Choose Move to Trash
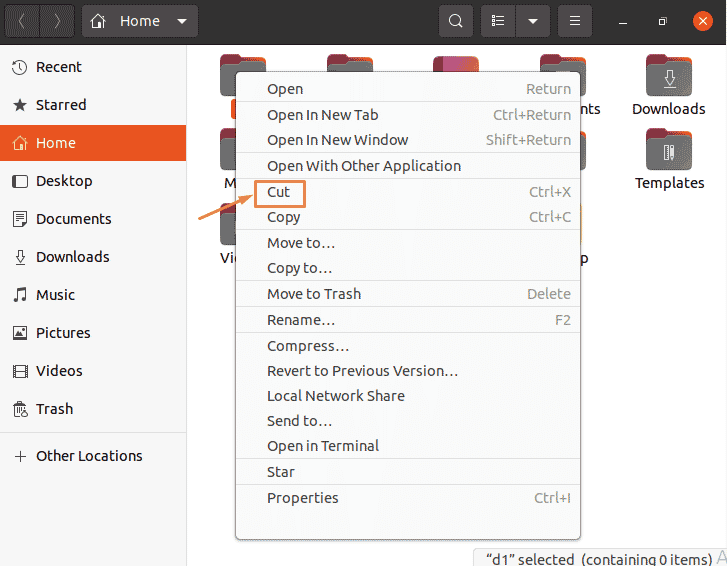Screen dimensions: 727x566 coord(408,294)
